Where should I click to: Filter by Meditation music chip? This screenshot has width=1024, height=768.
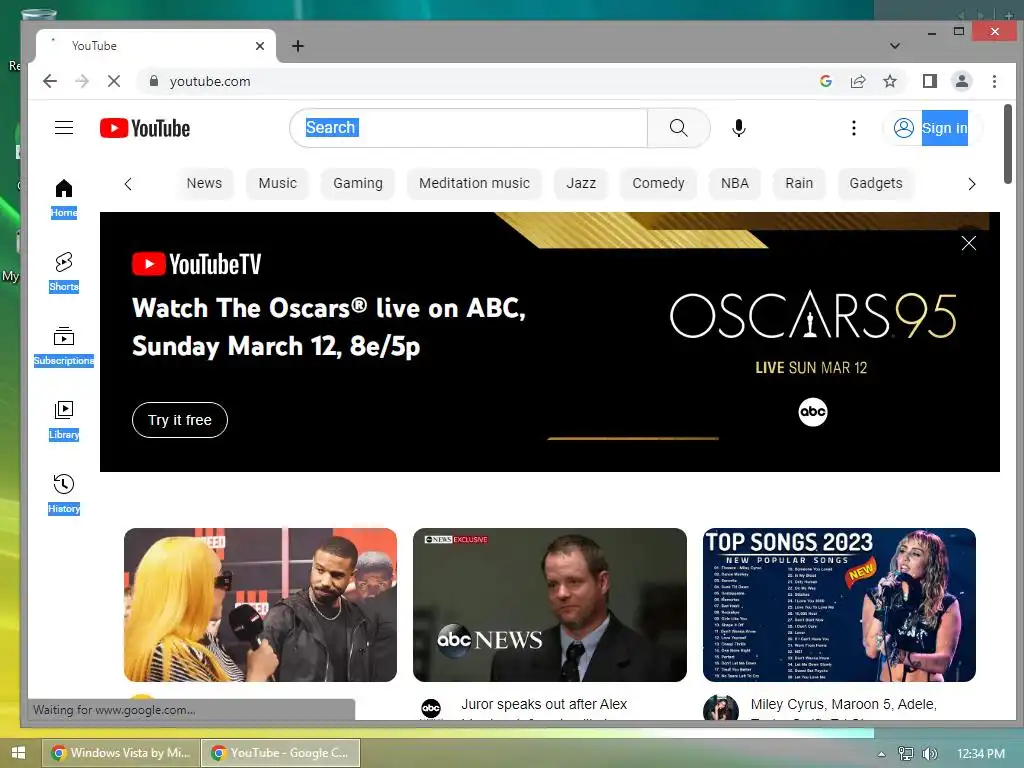click(475, 184)
